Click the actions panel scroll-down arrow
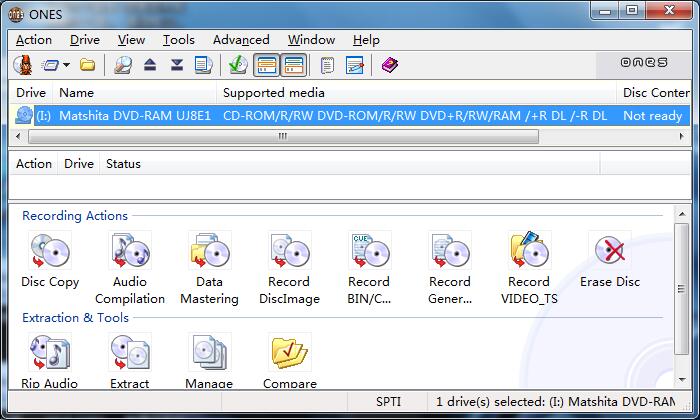Image resolution: width=700 pixels, height=420 pixels. tap(682, 380)
